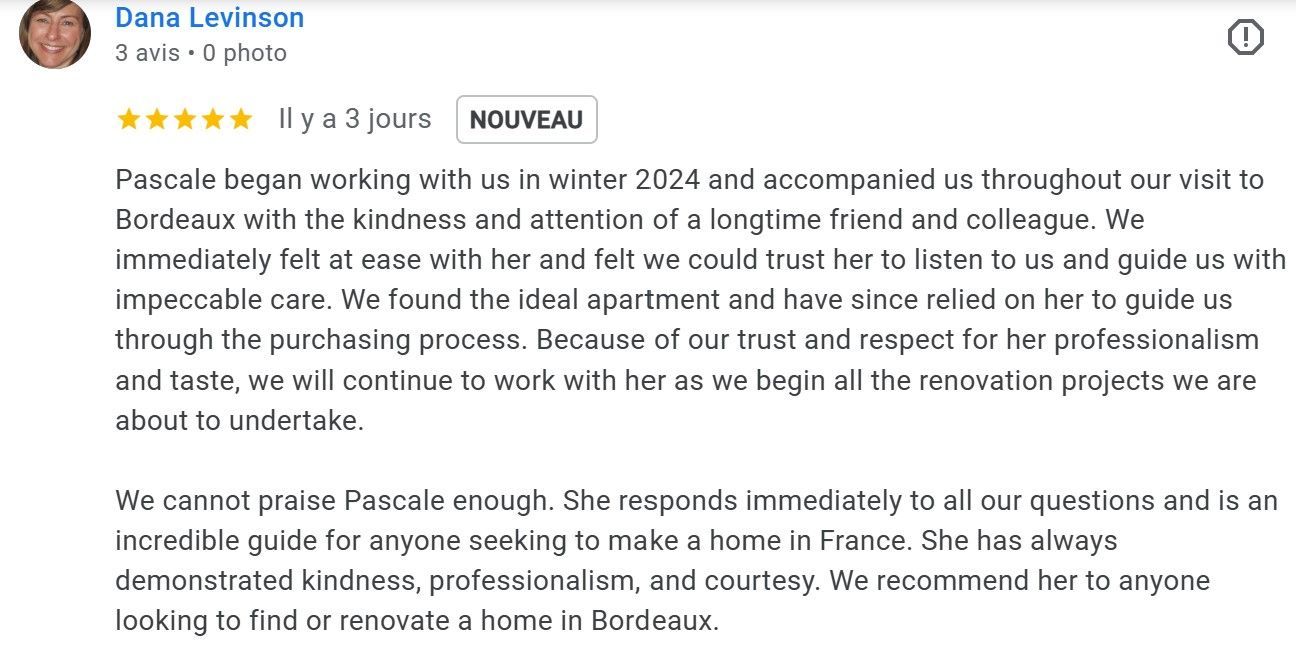This screenshot has width=1296, height=655.
Task: Select the fifth and last rating star
Action: click(x=240, y=120)
